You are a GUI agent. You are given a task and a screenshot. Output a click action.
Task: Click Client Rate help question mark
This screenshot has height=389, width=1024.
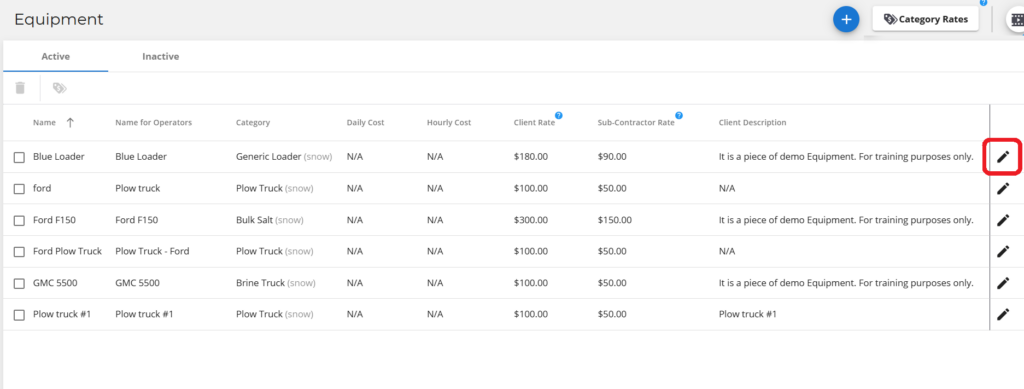(558, 116)
